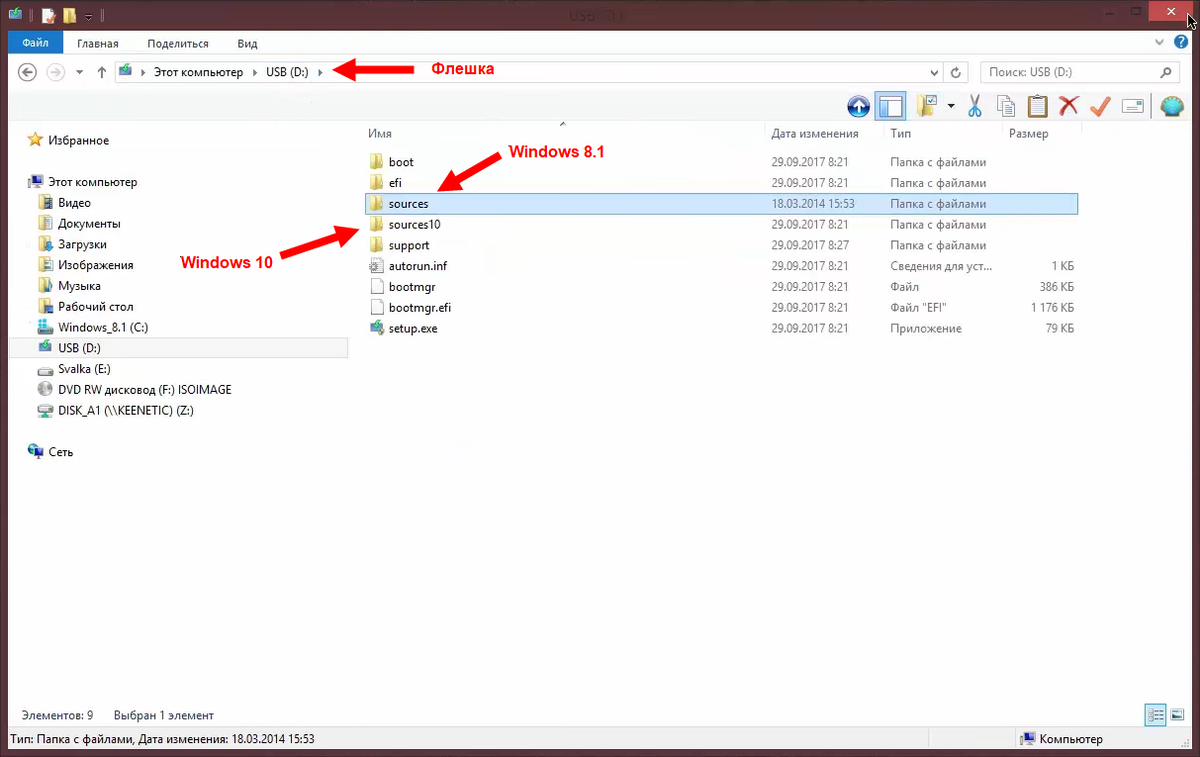Click Сеть in the navigation pane

[61, 452]
